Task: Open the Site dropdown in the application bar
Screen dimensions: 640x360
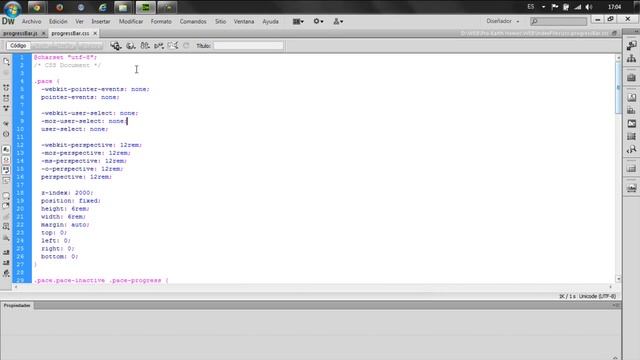Action: tap(338, 21)
